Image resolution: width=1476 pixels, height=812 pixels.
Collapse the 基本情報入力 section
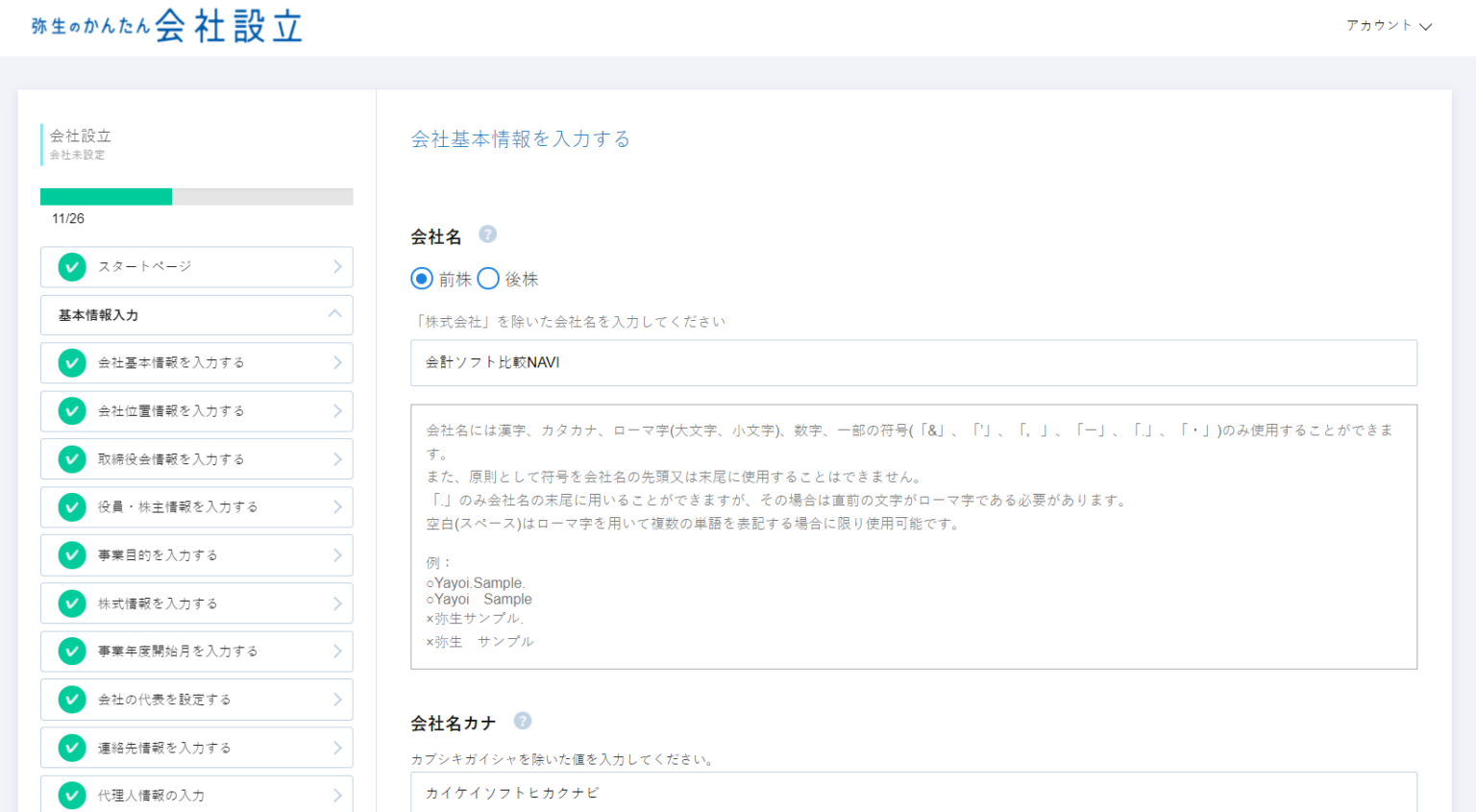pos(334,314)
